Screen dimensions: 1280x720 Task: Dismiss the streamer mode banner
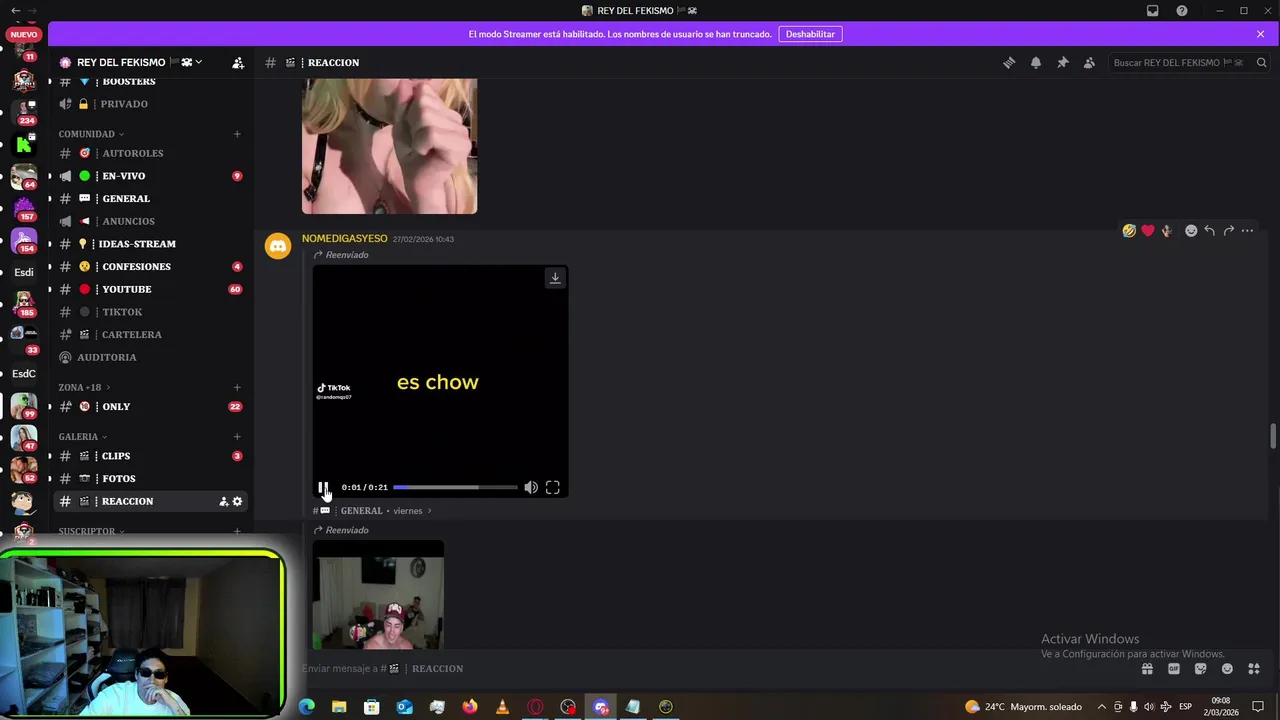click(1260, 34)
